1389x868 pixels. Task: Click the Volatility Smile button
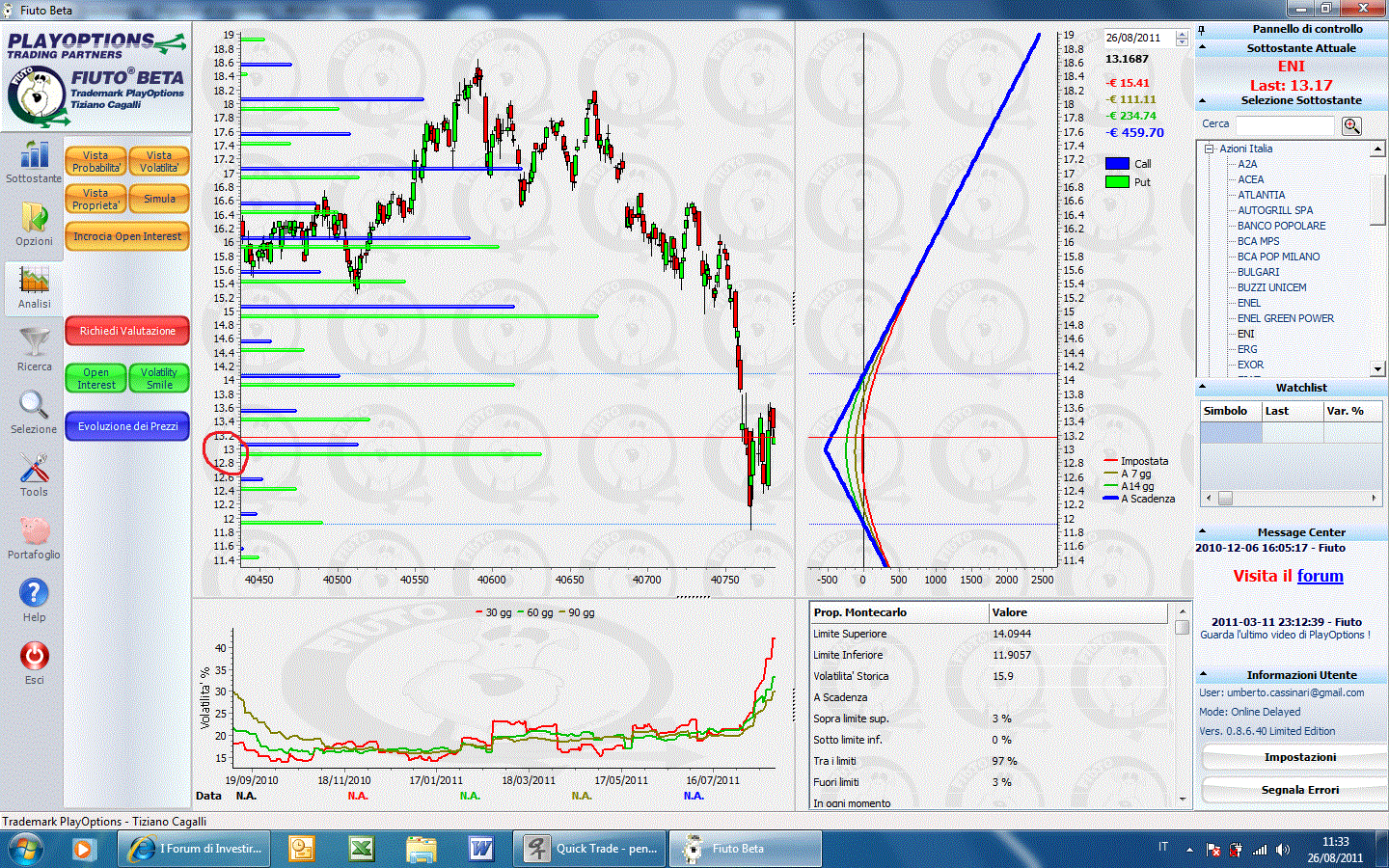pos(159,378)
